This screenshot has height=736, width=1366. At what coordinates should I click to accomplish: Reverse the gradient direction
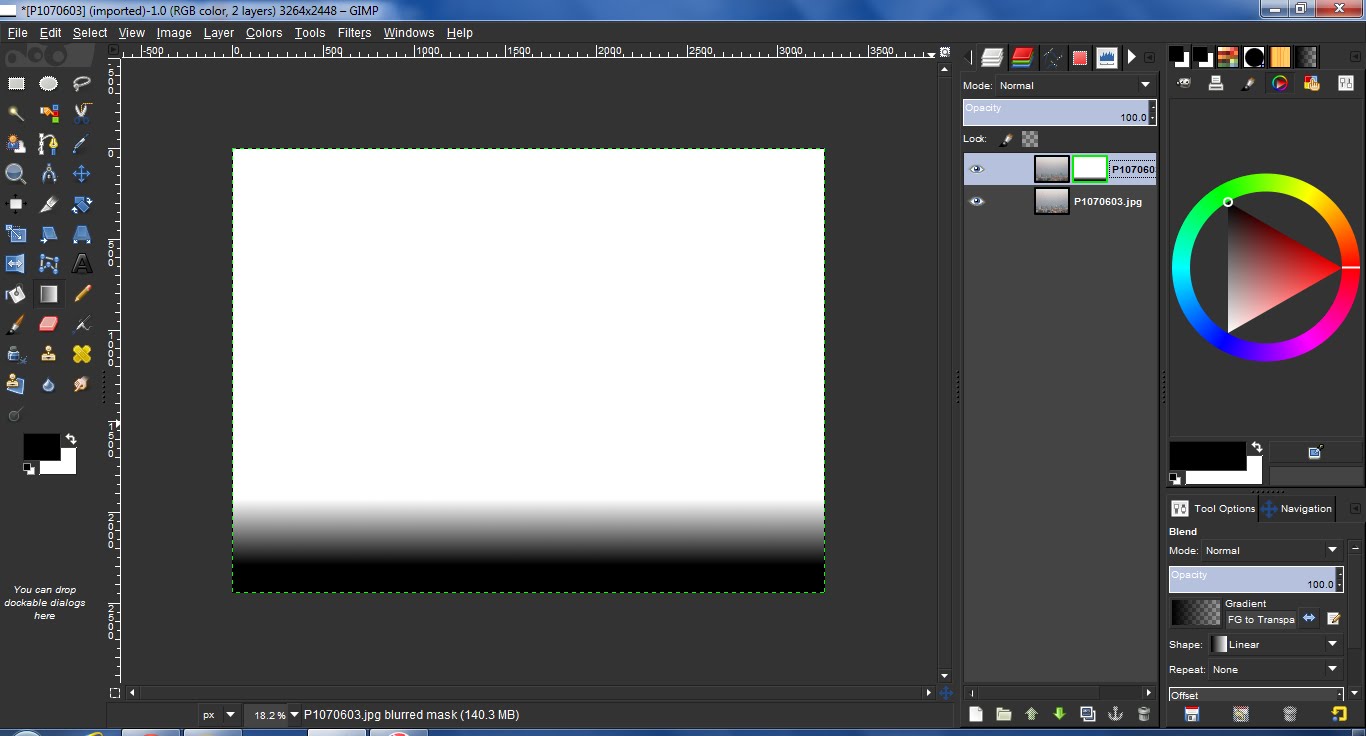point(1309,618)
